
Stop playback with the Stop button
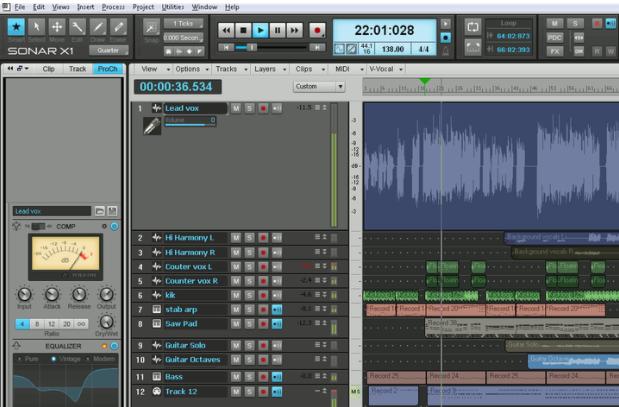click(x=243, y=31)
